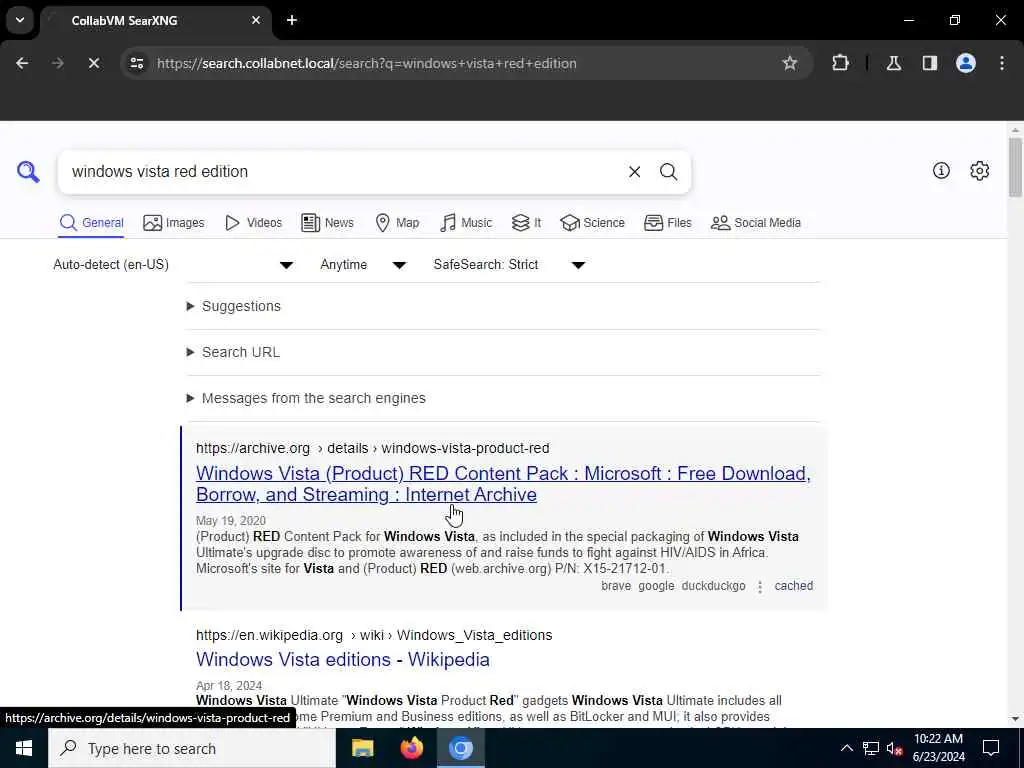Image resolution: width=1024 pixels, height=768 pixels.
Task: Toggle the browser side panel
Action: coord(930,63)
